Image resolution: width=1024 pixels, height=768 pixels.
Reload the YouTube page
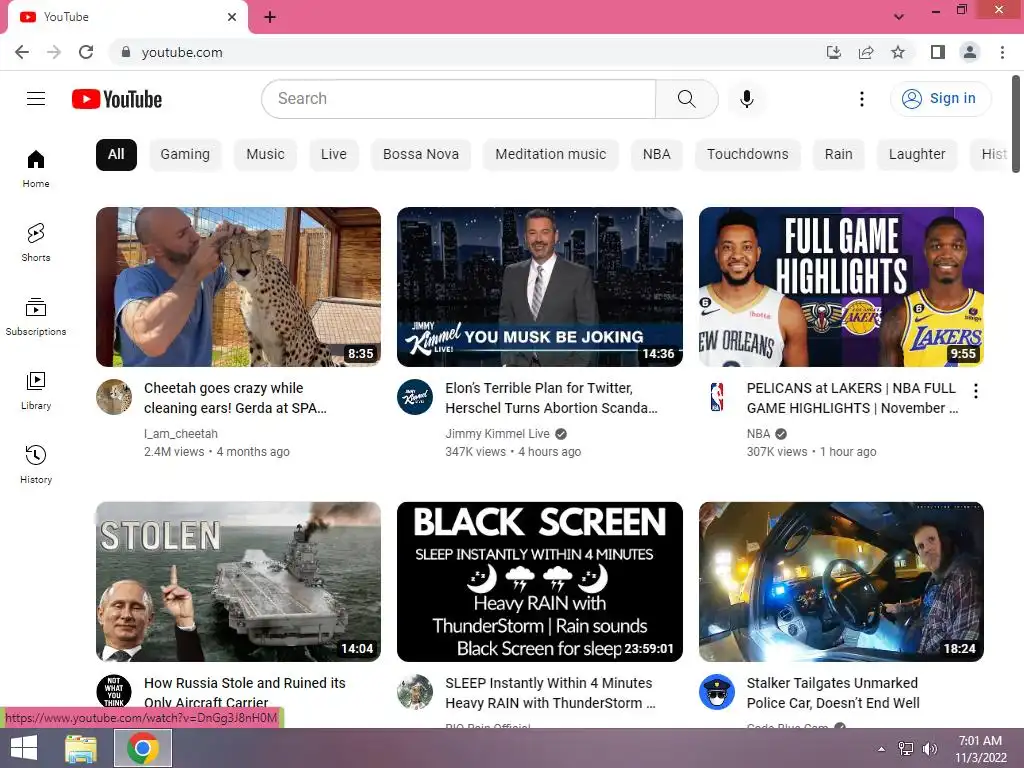click(86, 52)
